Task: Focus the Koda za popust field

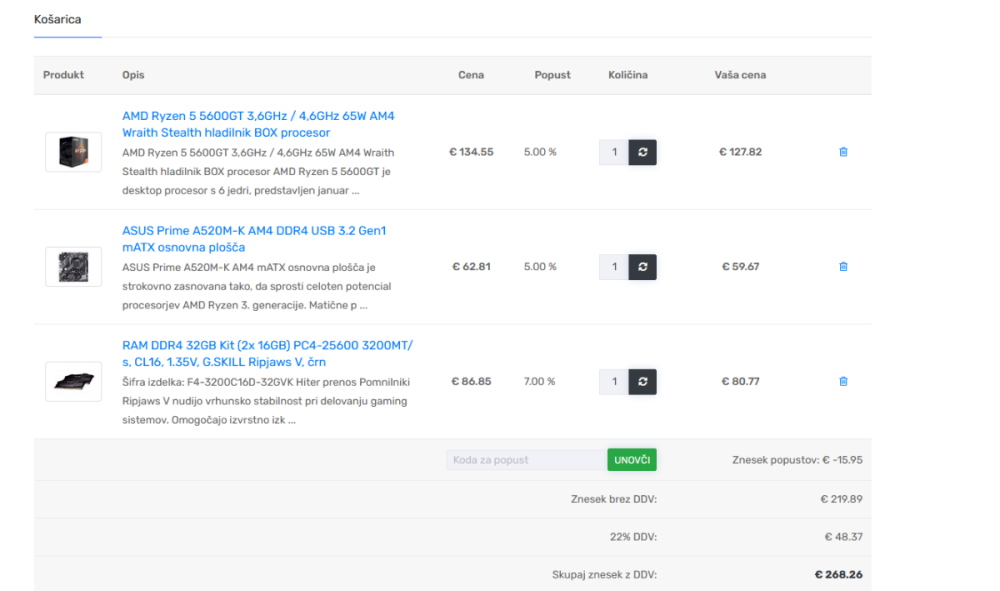Action: pyautogui.click(x=526, y=460)
